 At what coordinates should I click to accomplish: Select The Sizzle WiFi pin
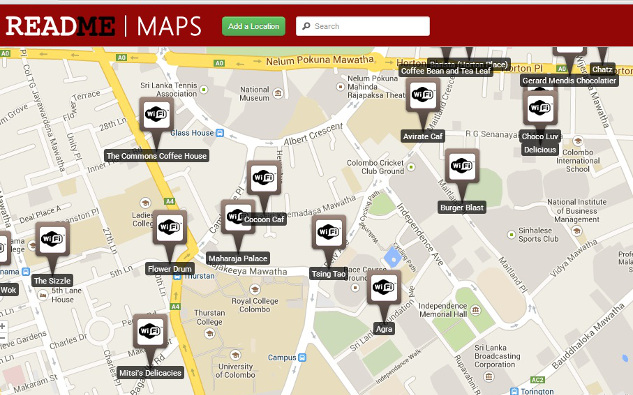52,240
